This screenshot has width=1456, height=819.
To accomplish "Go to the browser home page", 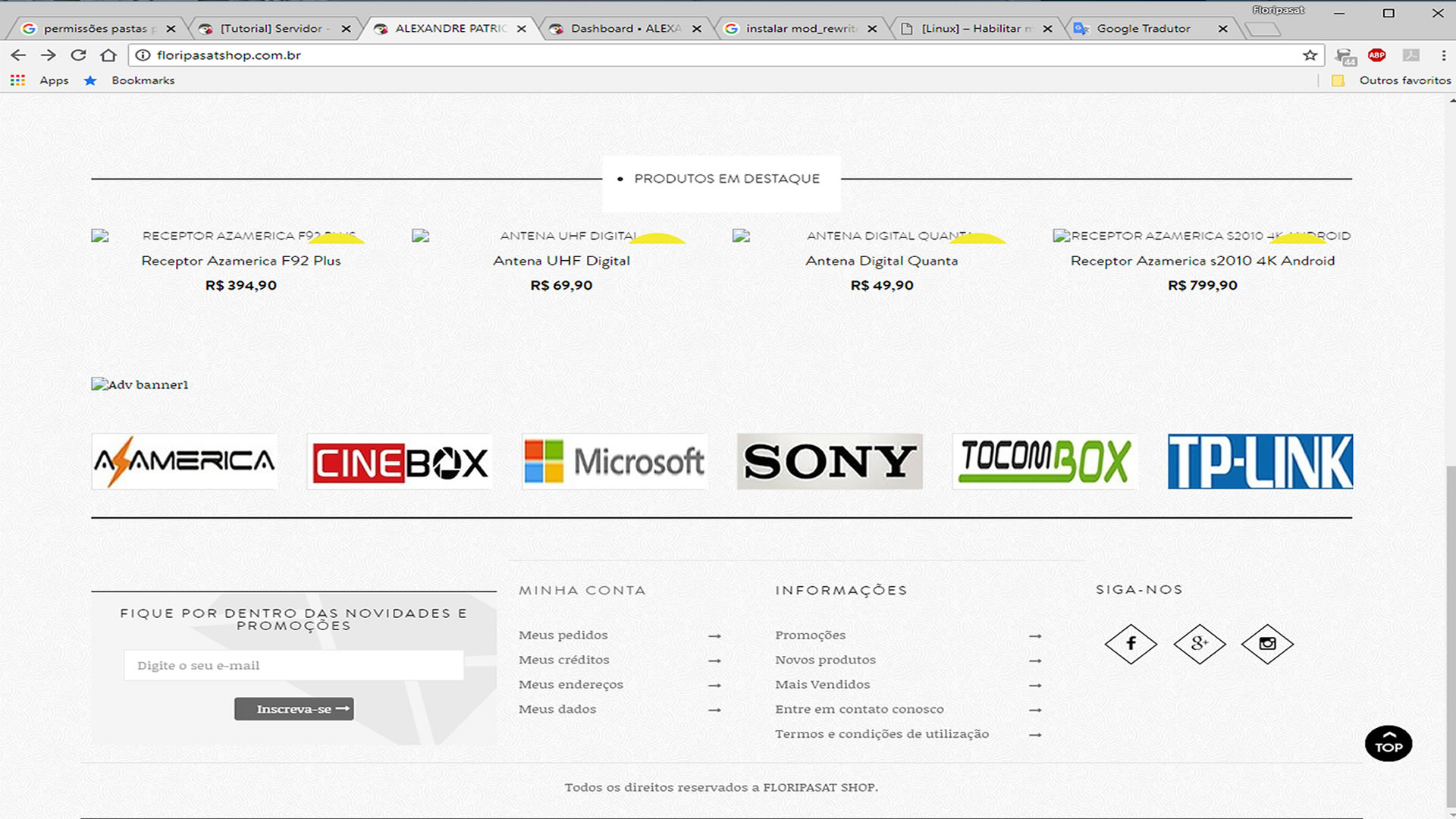I will [108, 55].
